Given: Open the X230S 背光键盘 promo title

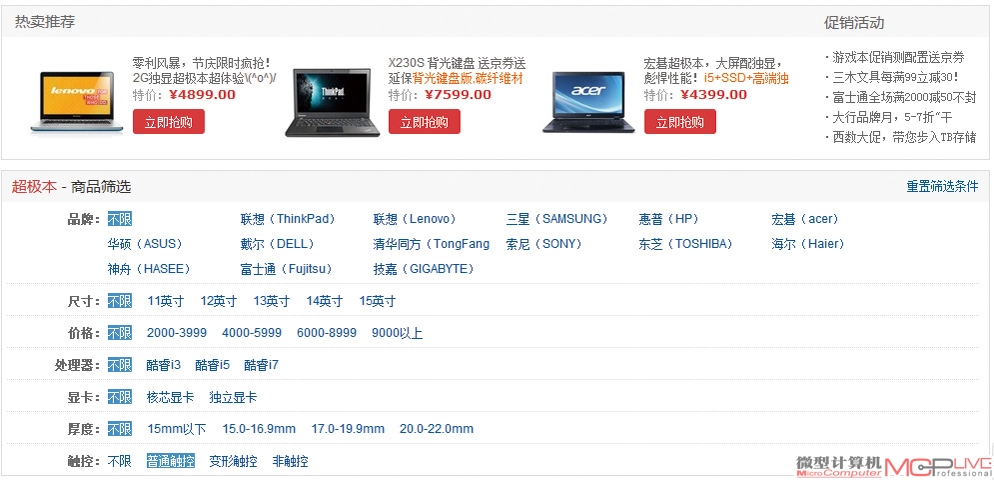Looking at the screenshot, I should (457, 71).
